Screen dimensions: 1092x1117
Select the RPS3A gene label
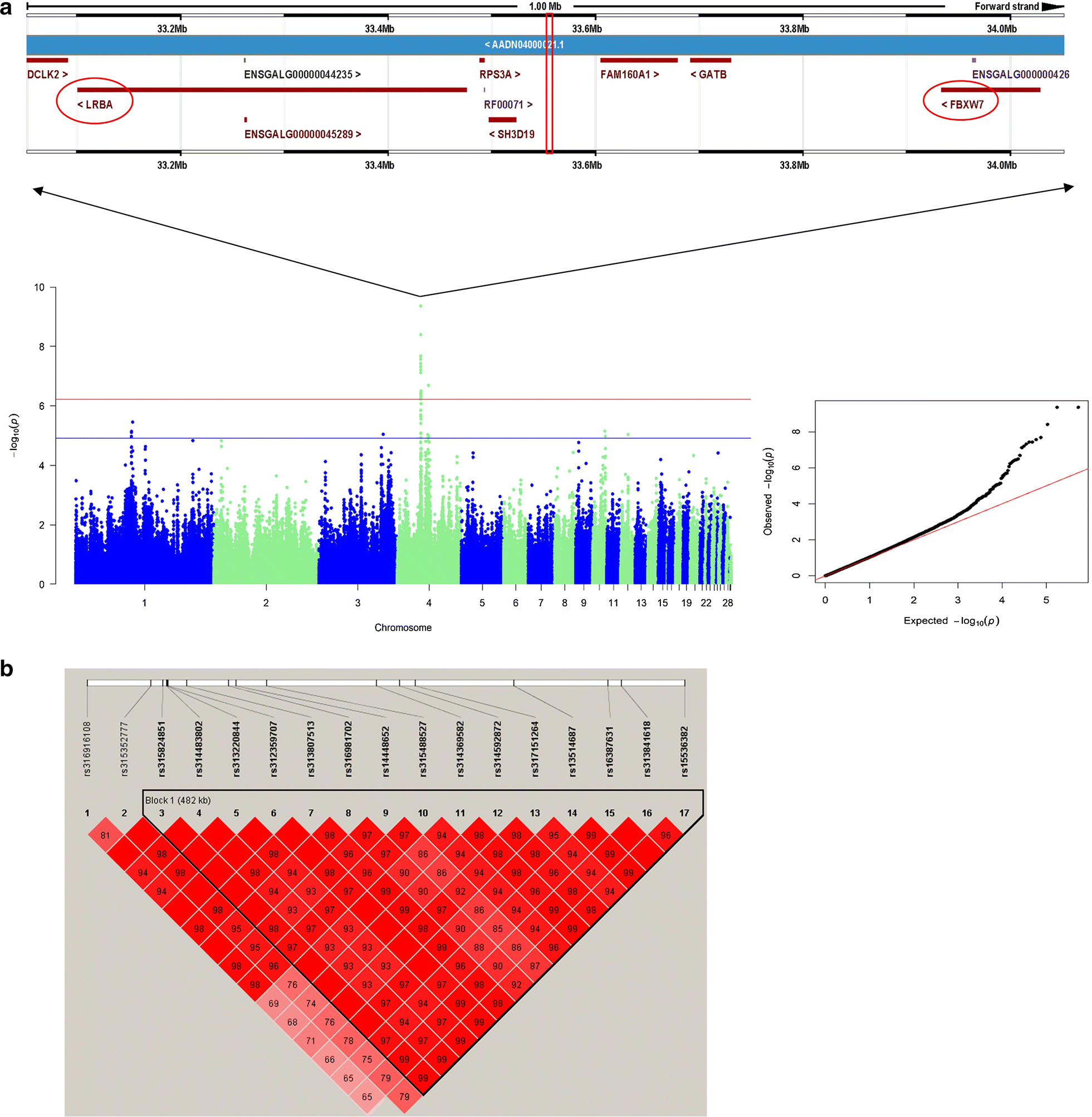[500, 75]
